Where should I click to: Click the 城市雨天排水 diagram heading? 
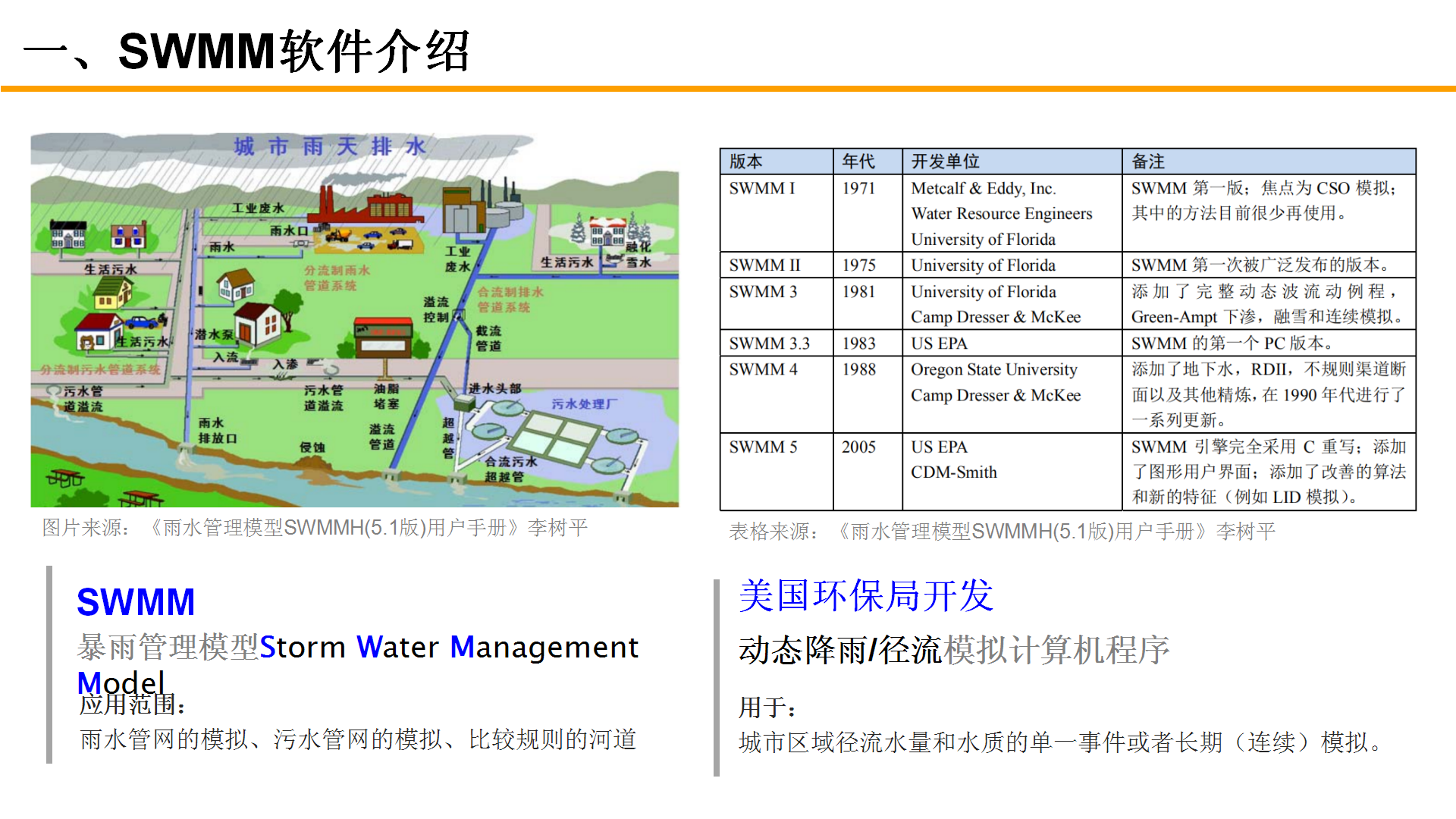330,146
